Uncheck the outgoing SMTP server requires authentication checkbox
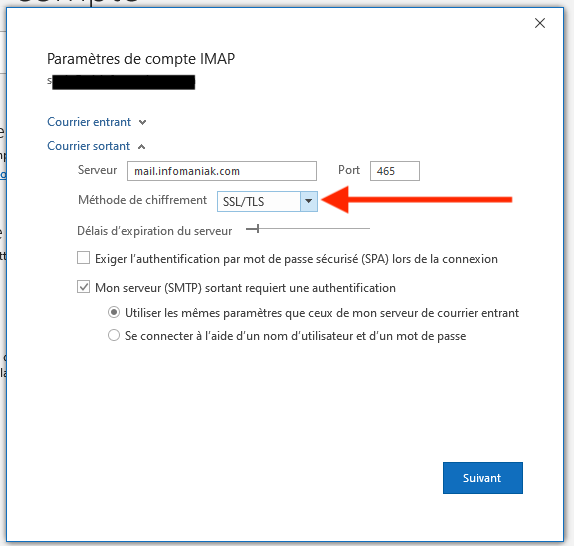This screenshot has width=574, height=546. click(x=83, y=287)
